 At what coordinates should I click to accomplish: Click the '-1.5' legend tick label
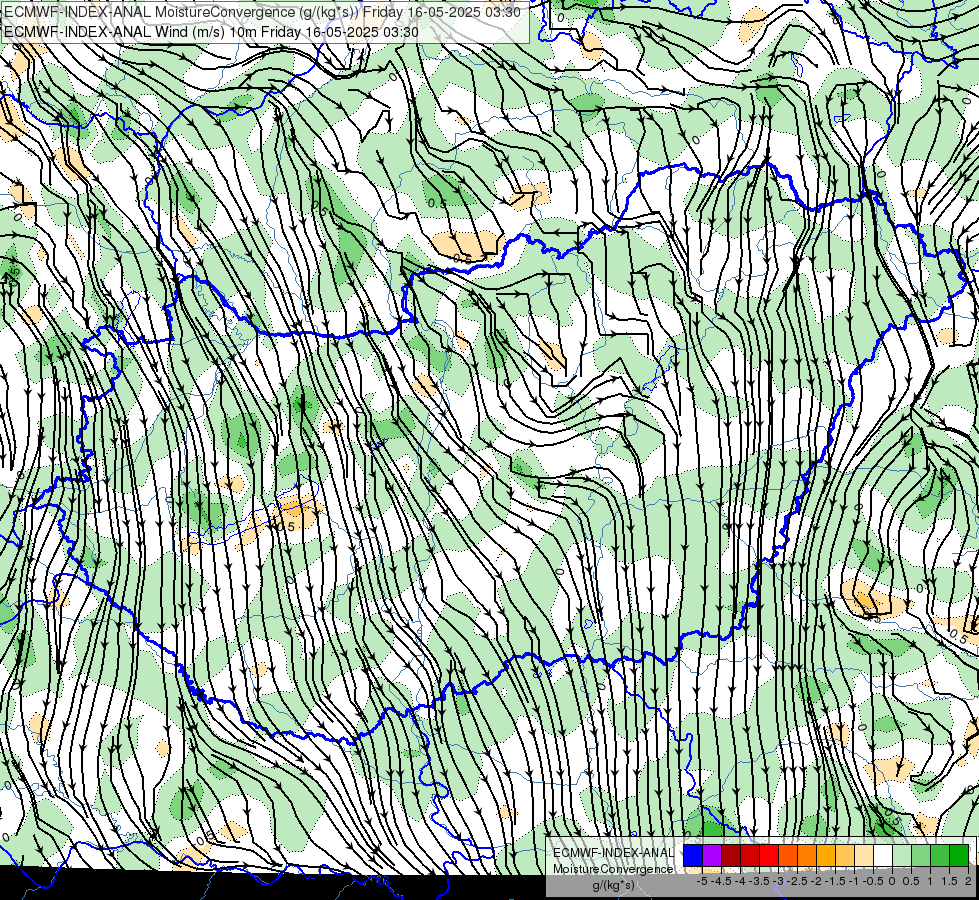835,881
